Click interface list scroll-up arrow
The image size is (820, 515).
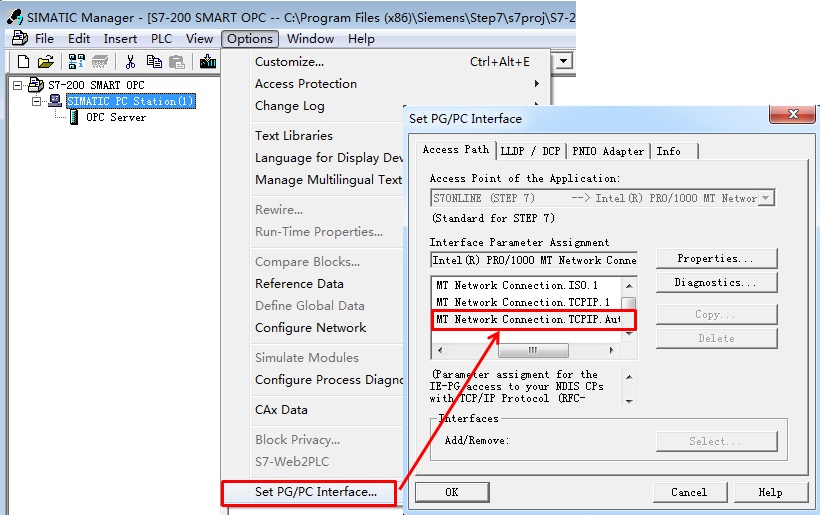coord(629,285)
